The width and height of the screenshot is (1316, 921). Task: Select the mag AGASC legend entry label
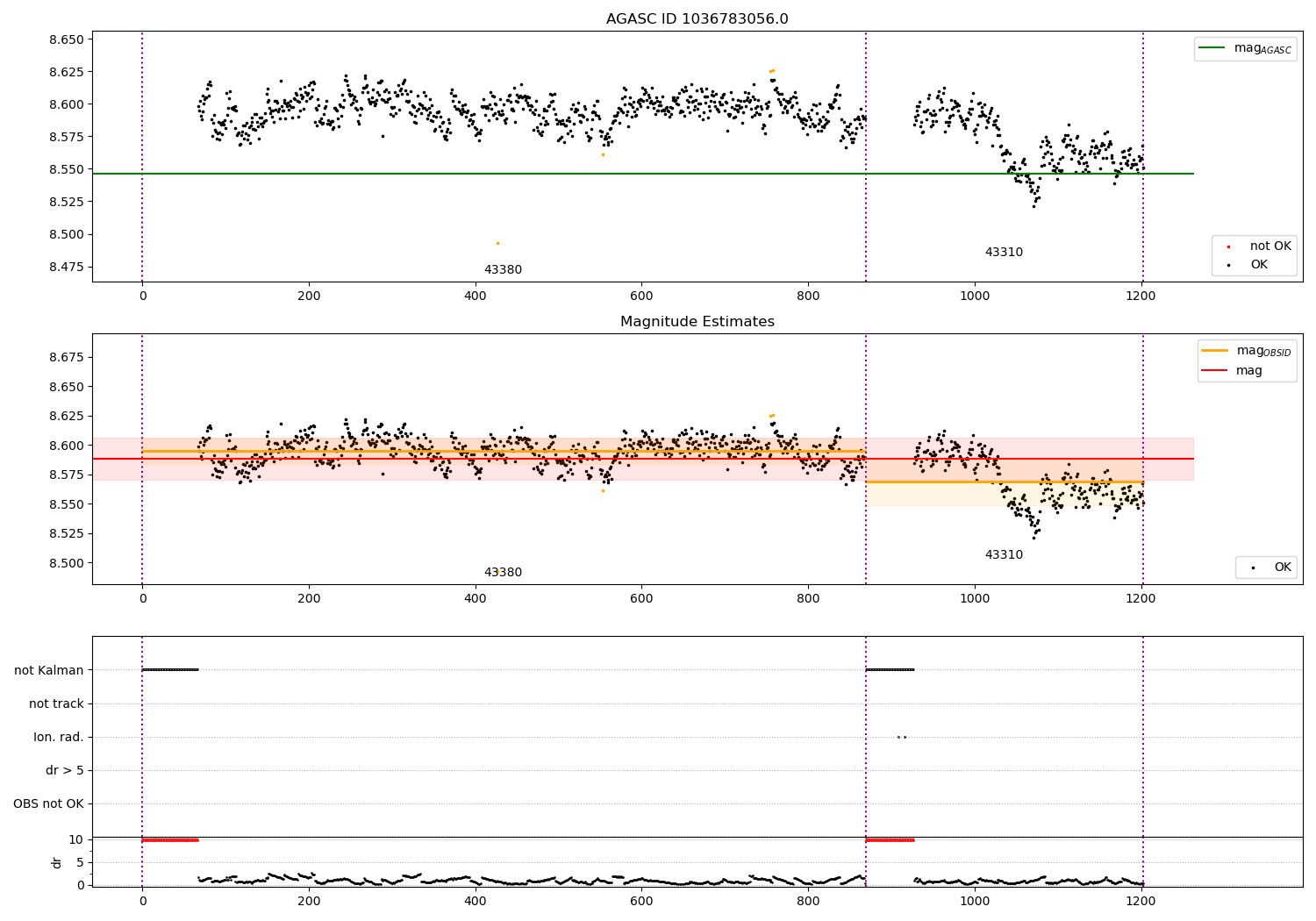click(x=1262, y=48)
